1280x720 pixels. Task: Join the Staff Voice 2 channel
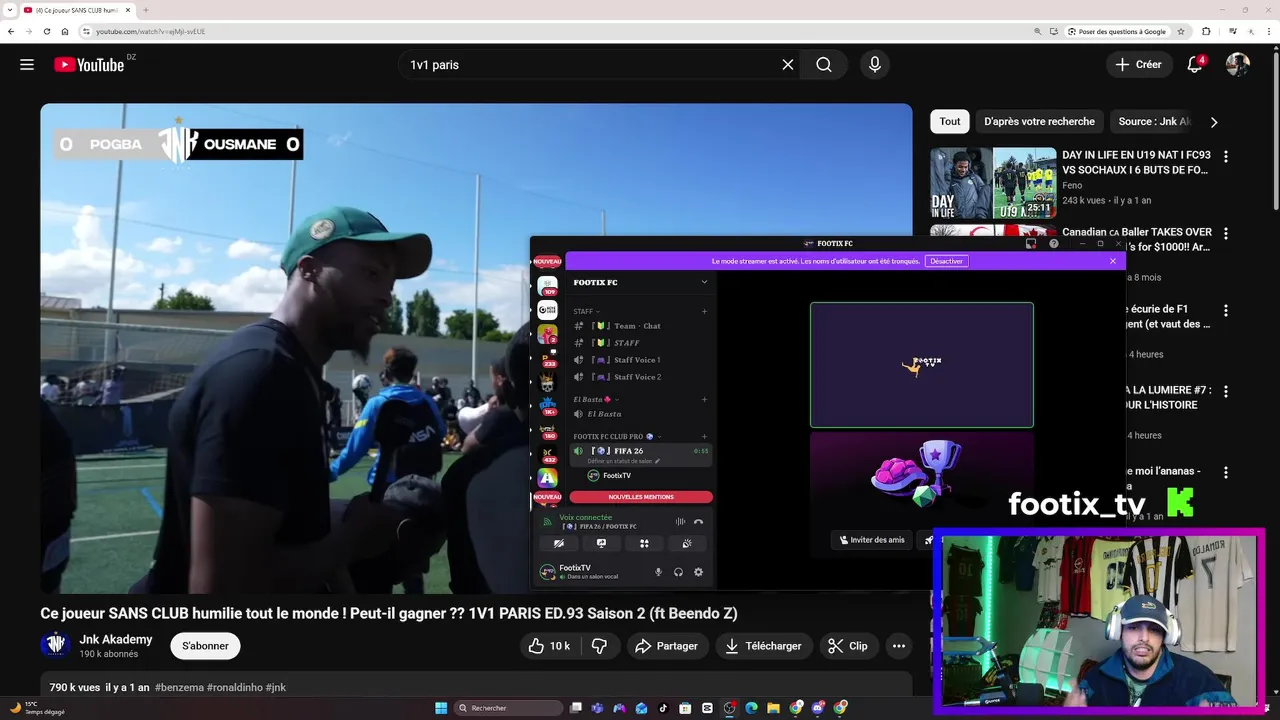pyautogui.click(x=640, y=377)
